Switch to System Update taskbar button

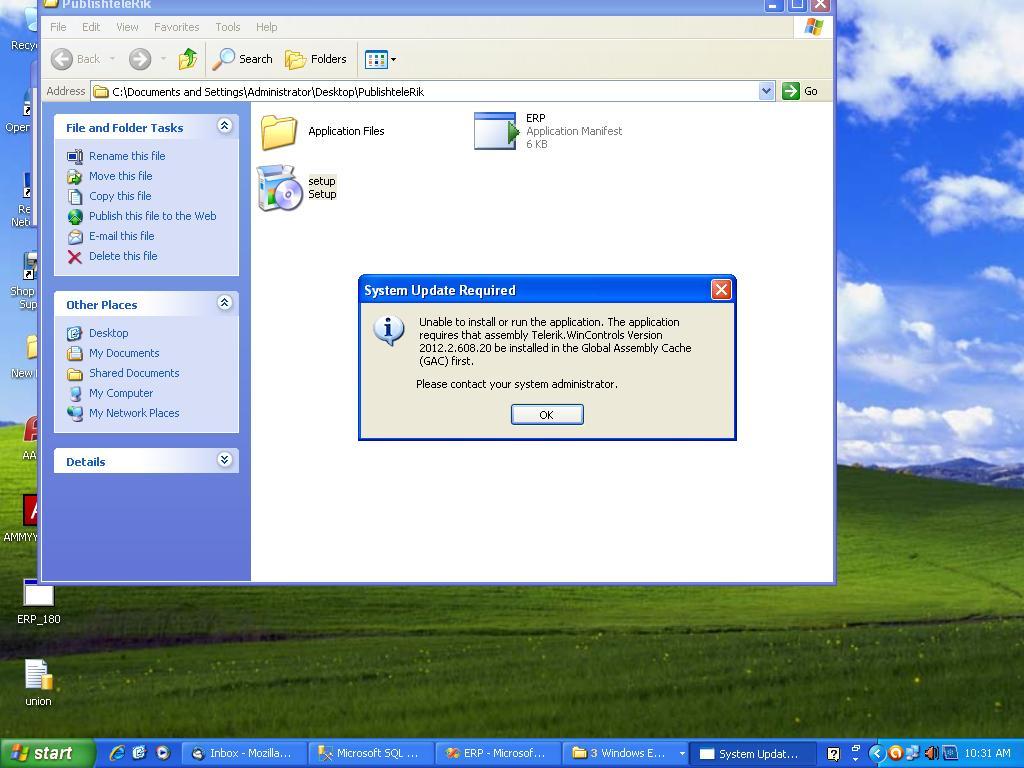(751, 754)
